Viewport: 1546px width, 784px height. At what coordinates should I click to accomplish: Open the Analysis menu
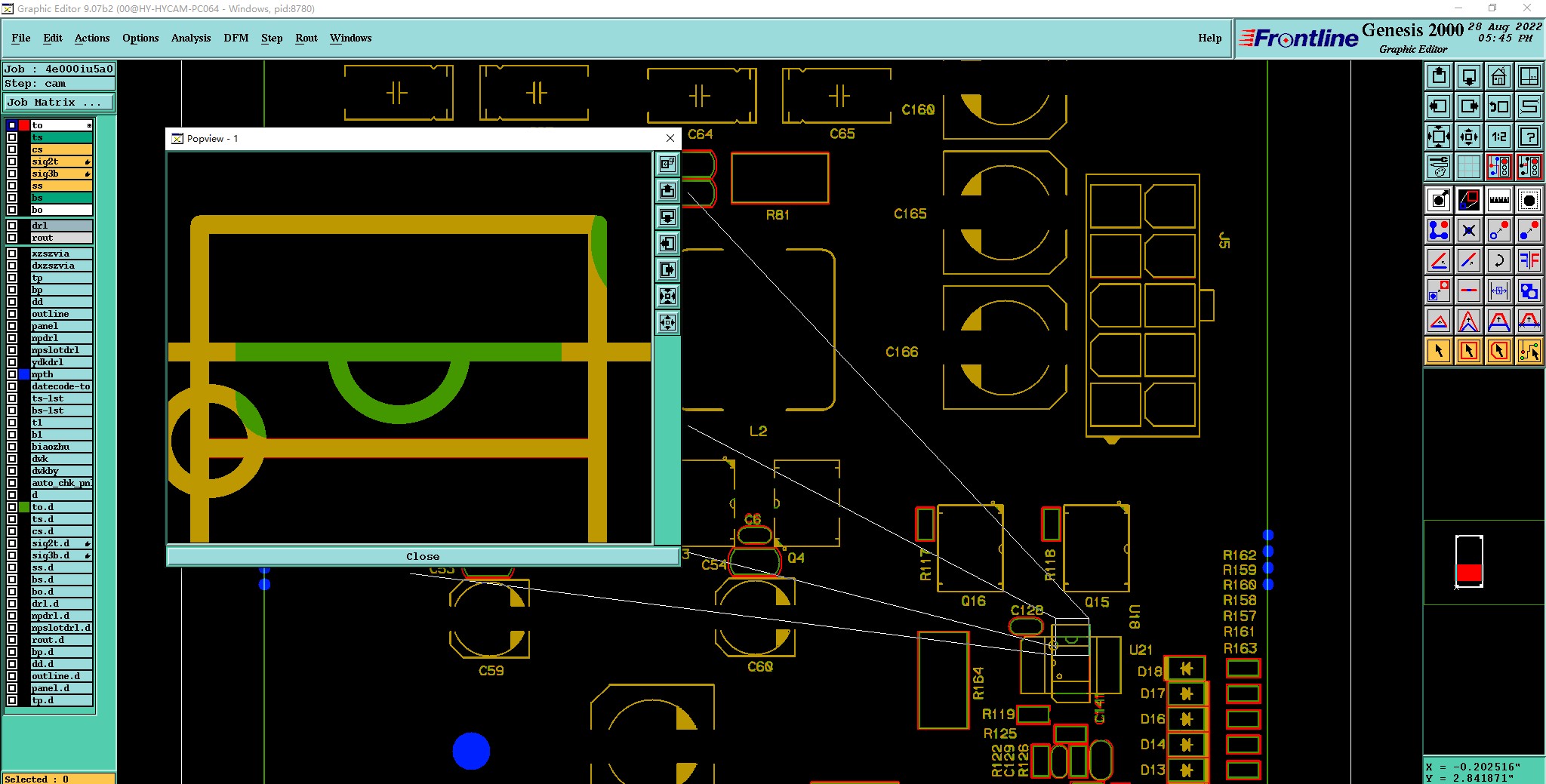click(x=191, y=38)
